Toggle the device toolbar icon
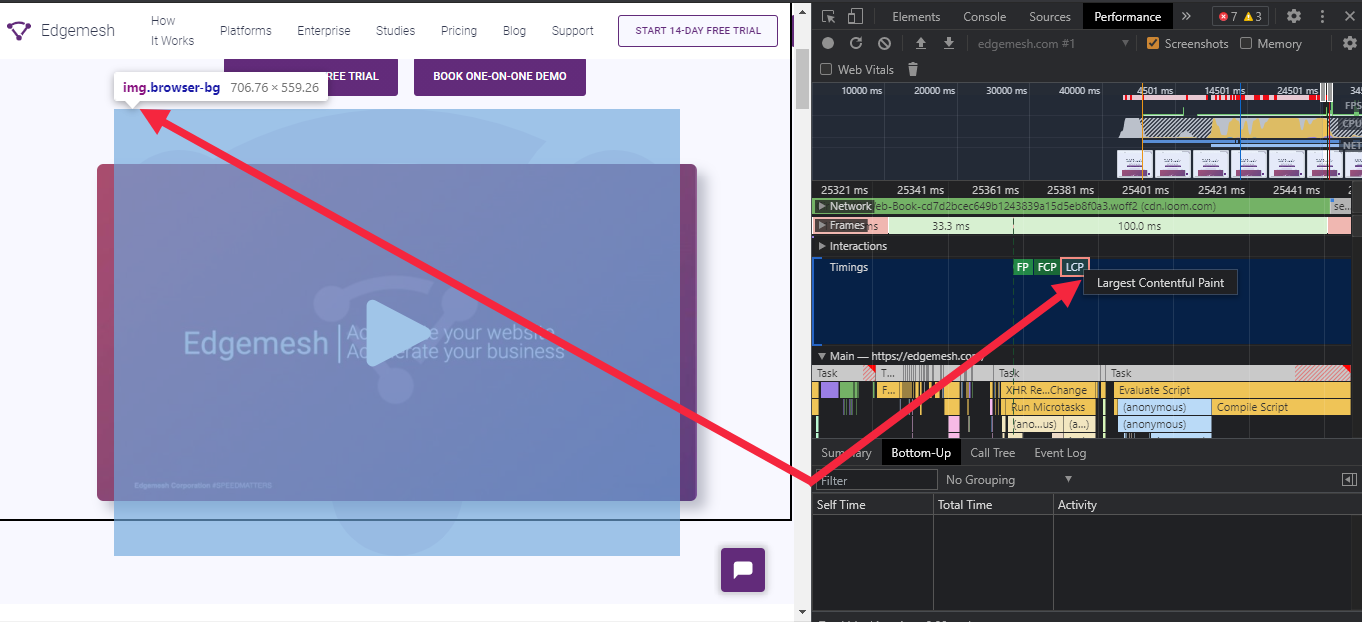Viewport: 1362px width, 622px height. 855,16
